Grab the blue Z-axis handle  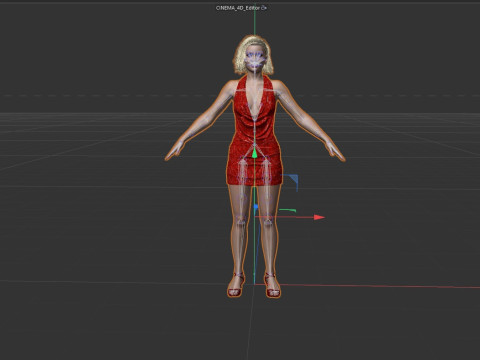[x=256, y=207]
